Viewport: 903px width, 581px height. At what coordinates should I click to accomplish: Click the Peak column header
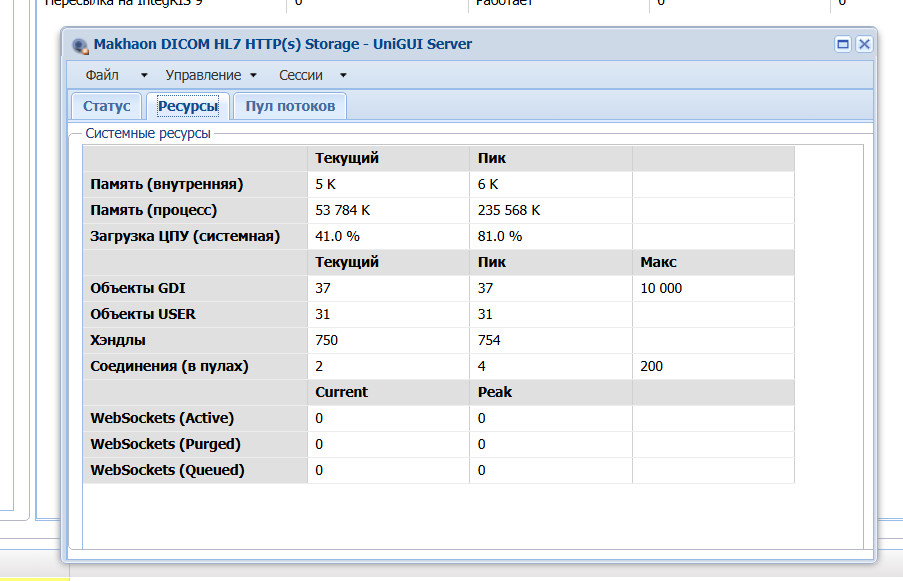(x=495, y=392)
